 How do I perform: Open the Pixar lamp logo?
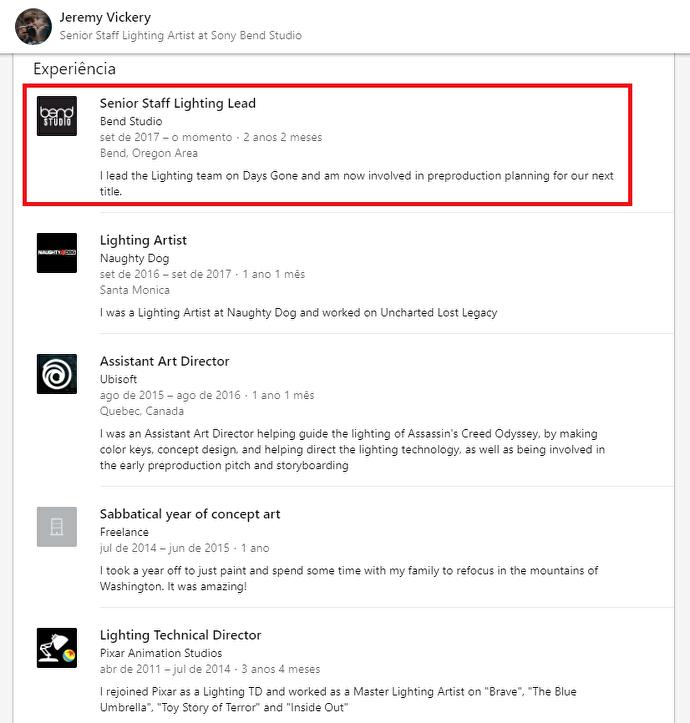[x=57, y=648]
